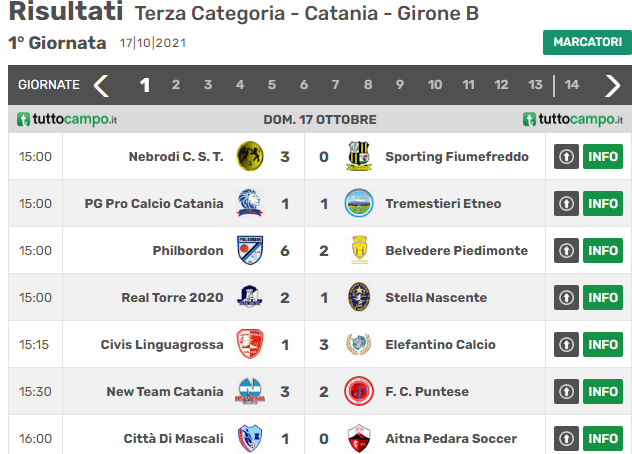Open INFO for New Team Catania match
Screen dimensions: 632x454
603,392
